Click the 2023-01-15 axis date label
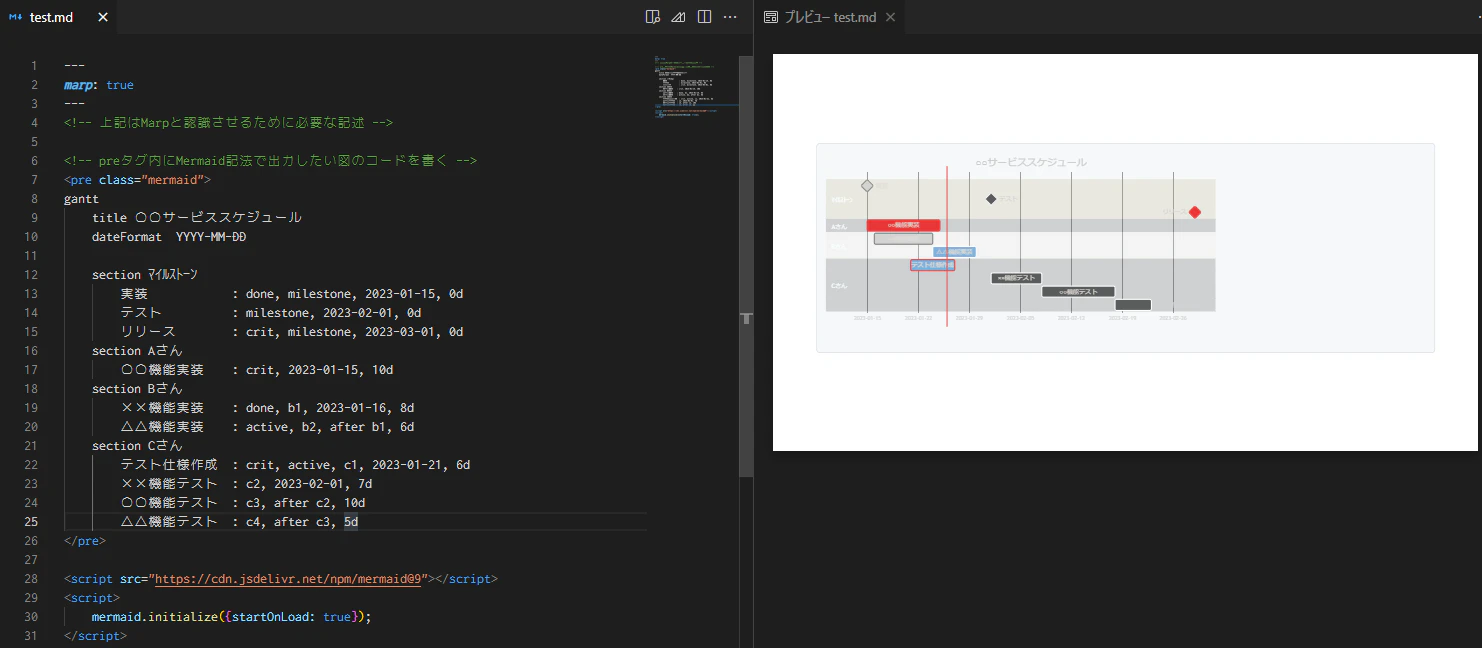 coord(867,318)
